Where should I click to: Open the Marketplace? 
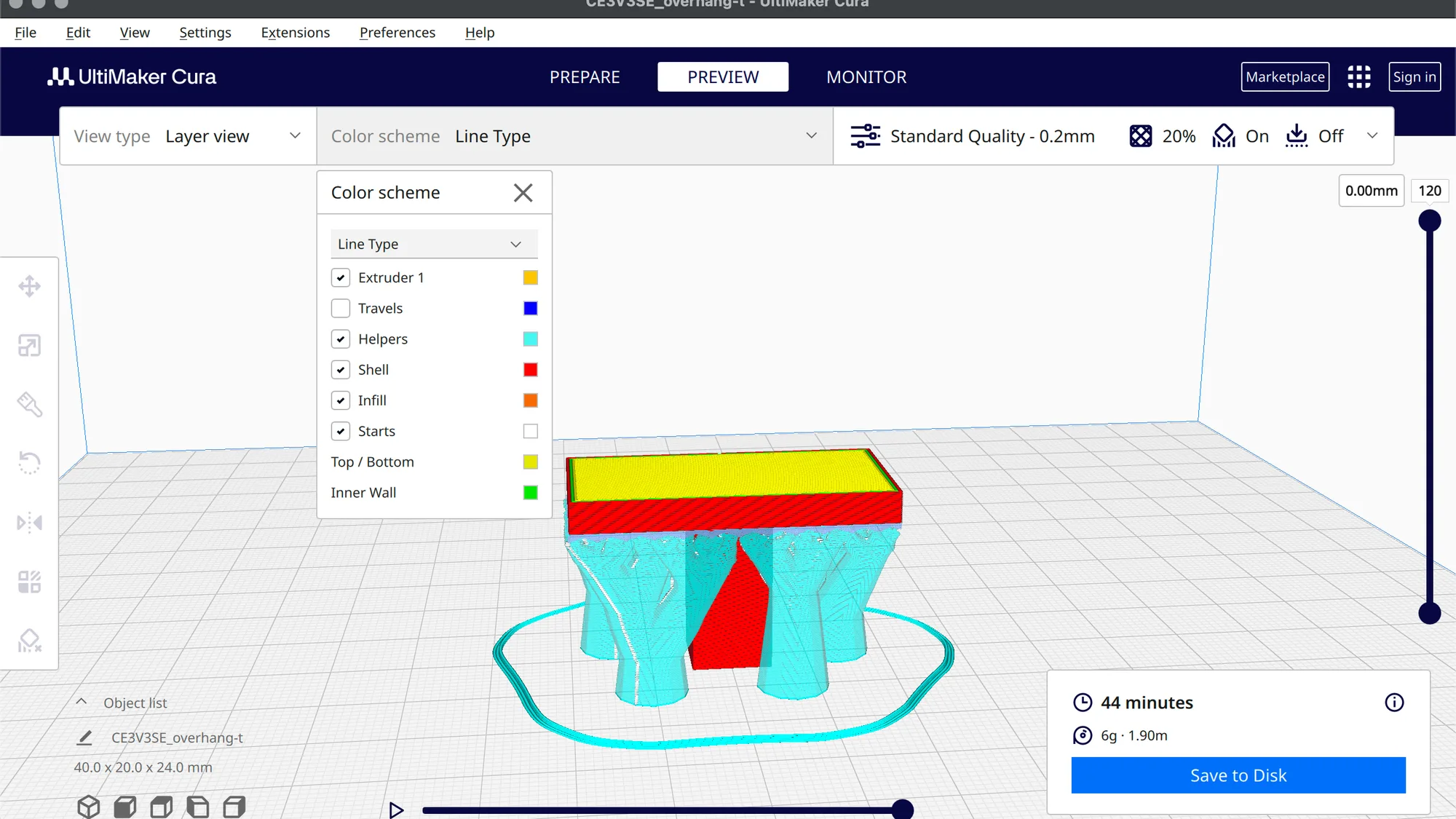pyautogui.click(x=1285, y=76)
